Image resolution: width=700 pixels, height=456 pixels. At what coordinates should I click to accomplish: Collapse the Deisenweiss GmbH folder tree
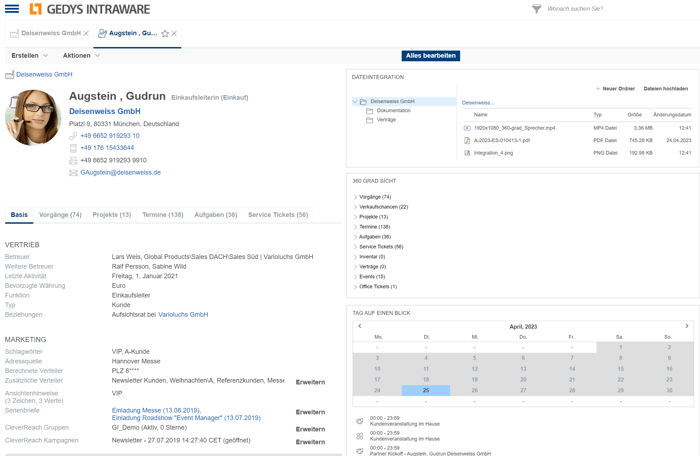(355, 101)
